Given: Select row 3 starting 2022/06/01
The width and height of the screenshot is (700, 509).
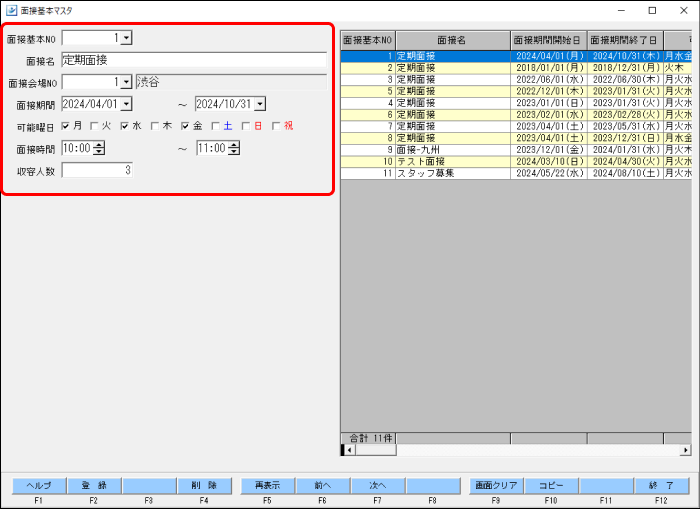Looking at the screenshot, I should 516,79.
